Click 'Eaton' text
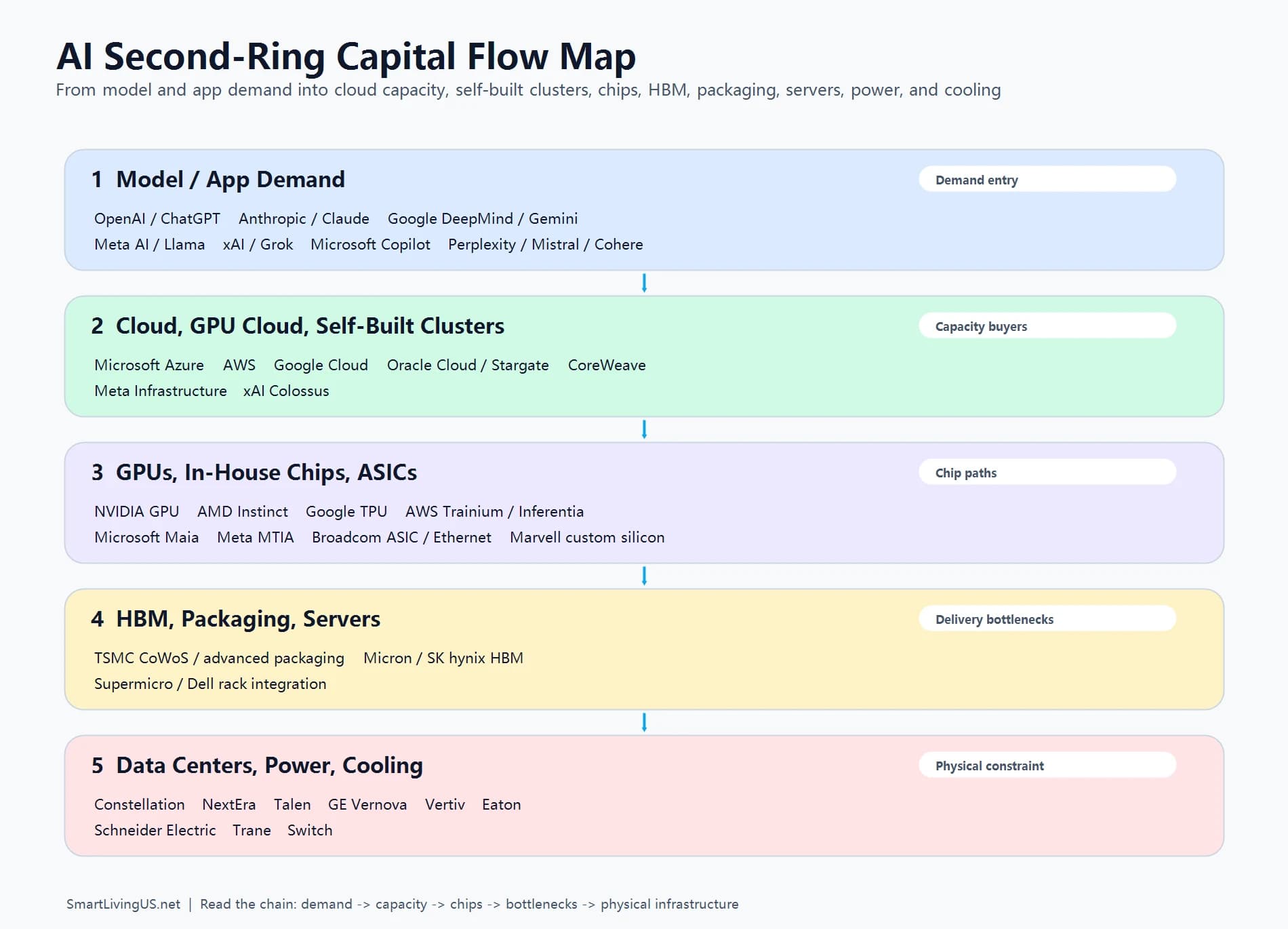1288x929 pixels. pyautogui.click(x=502, y=804)
